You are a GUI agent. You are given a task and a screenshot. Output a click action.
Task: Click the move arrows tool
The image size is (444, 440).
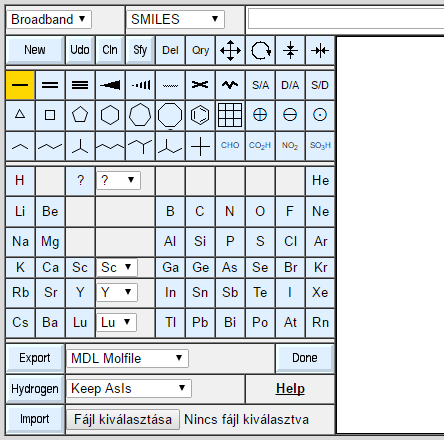(x=230, y=50)
